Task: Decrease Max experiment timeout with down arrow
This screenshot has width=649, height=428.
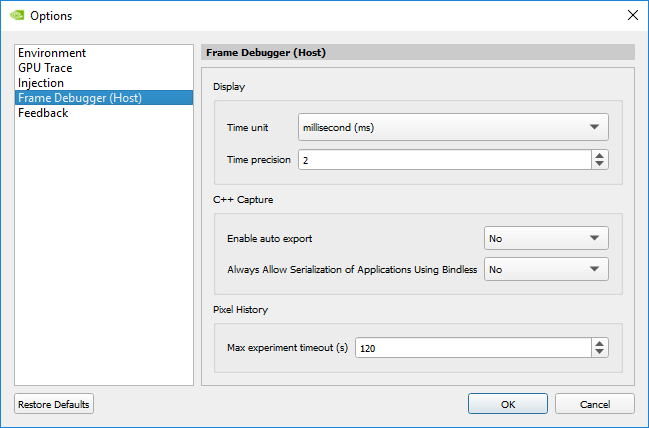Action: 599,352
